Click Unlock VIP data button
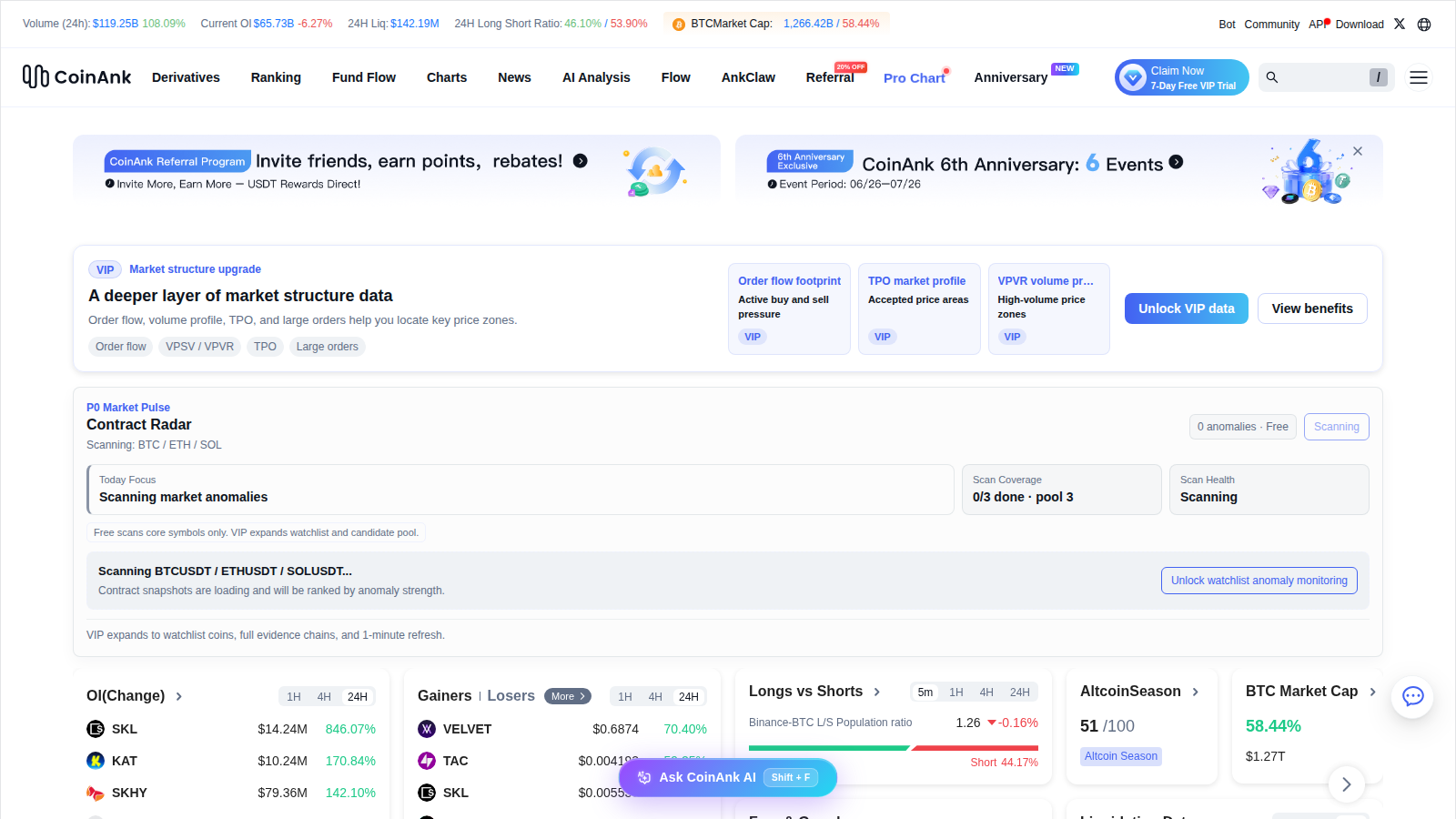The width and height of the screenshot is (1456, 819). coord(1187,308)
